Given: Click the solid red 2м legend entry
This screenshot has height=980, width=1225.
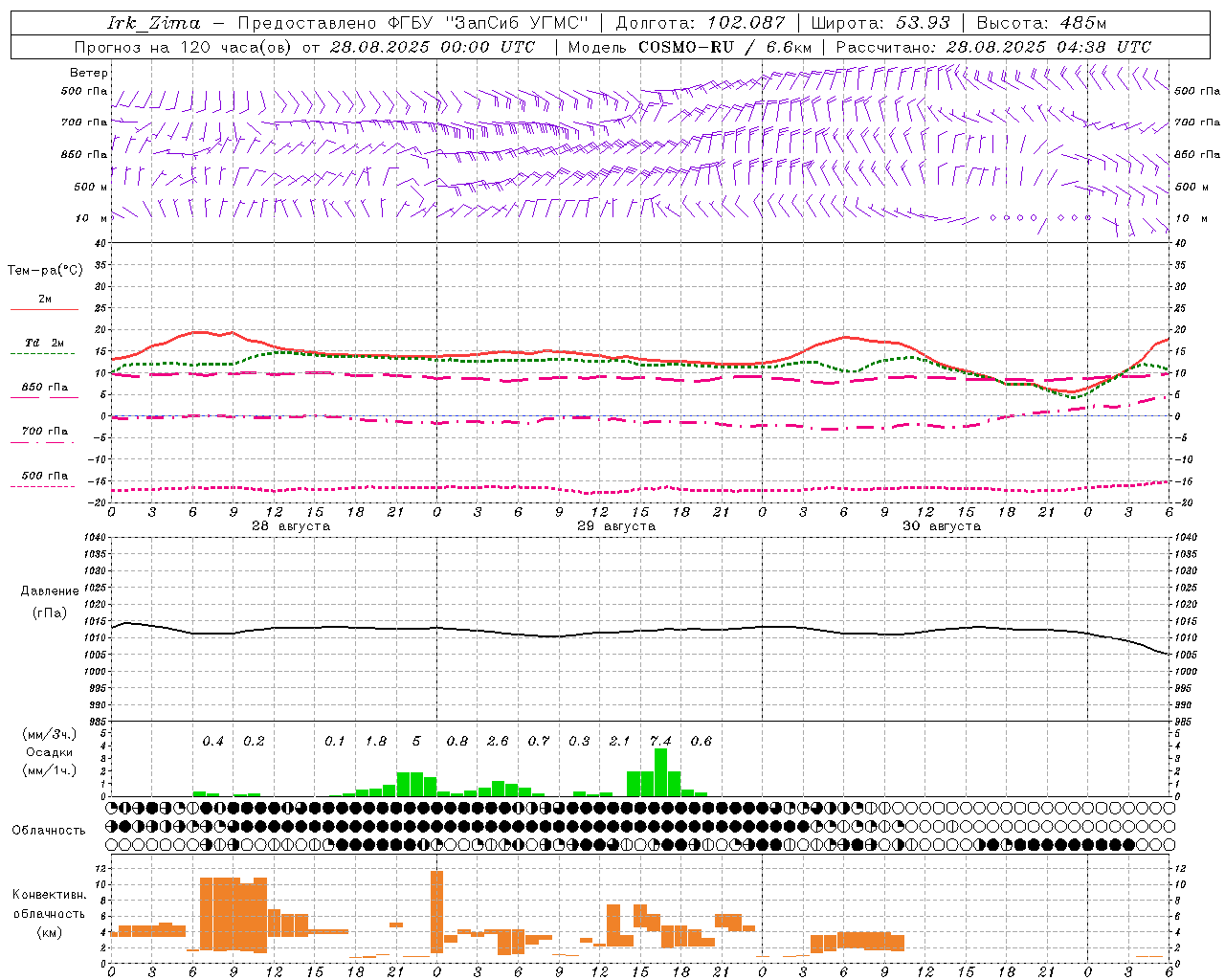Looking at the screenshot, I should pos(45,303).
